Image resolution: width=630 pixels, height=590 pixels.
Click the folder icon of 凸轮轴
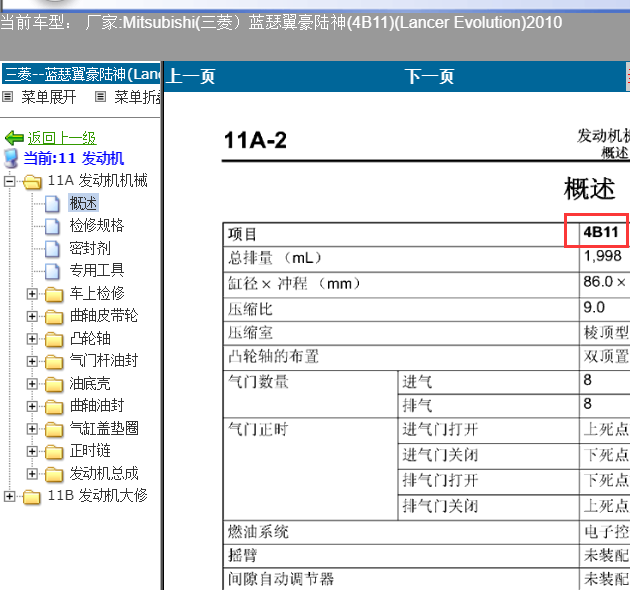coord(54,339)
